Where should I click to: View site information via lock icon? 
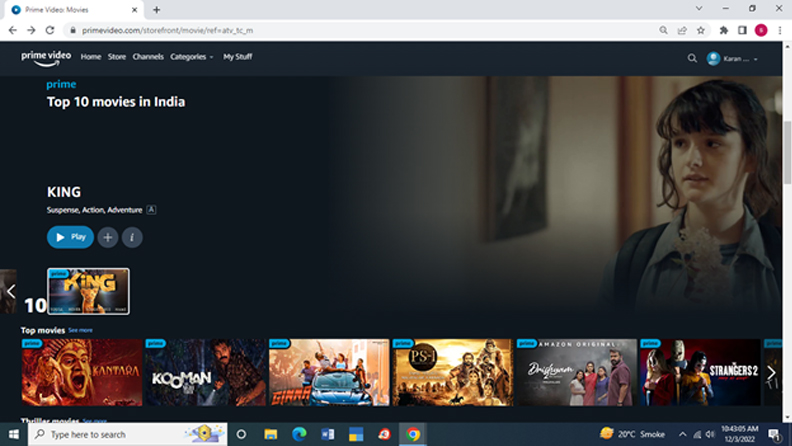pos(73,30)
